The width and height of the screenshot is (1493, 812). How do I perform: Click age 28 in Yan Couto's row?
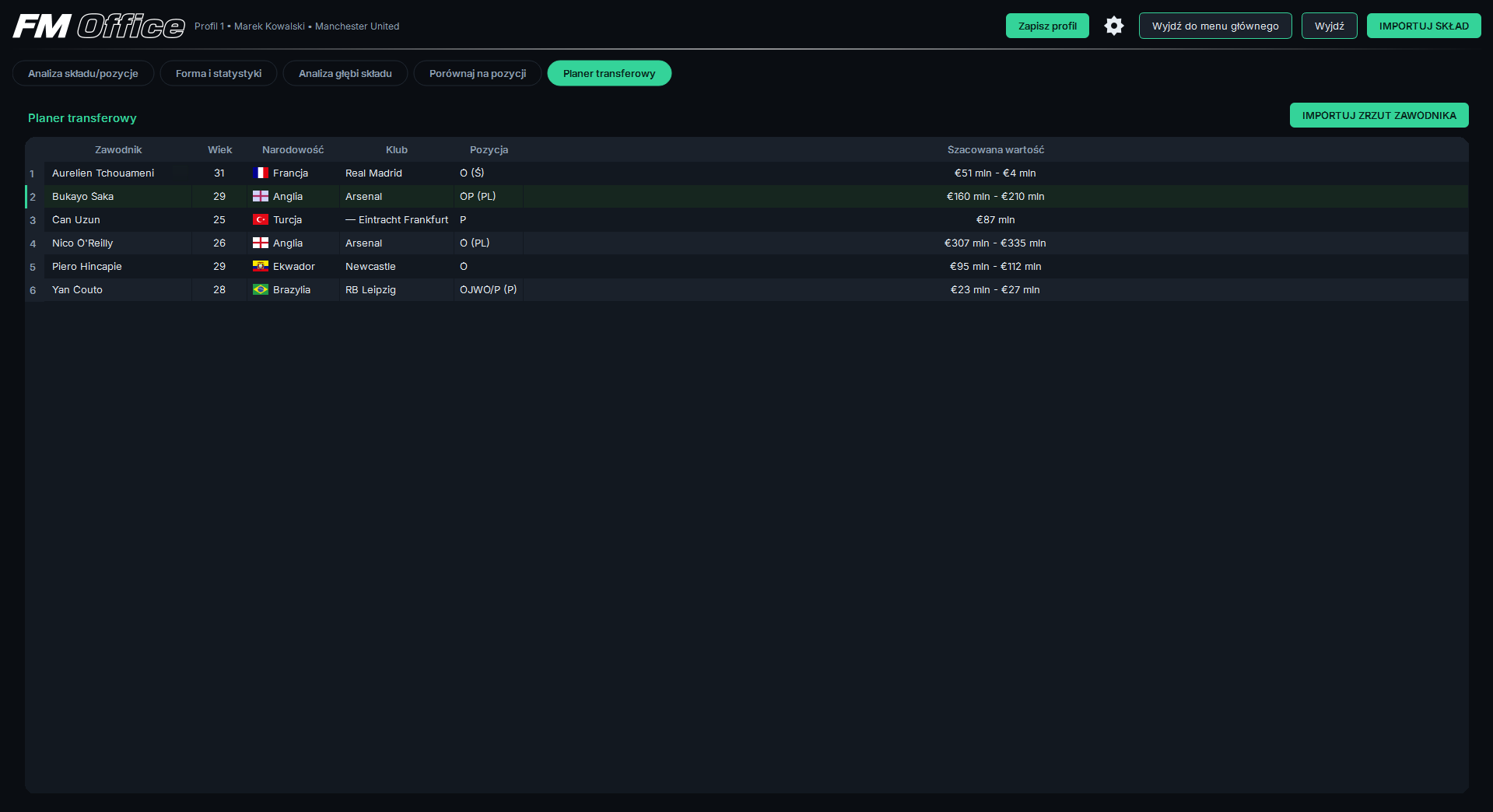[219, 289]
